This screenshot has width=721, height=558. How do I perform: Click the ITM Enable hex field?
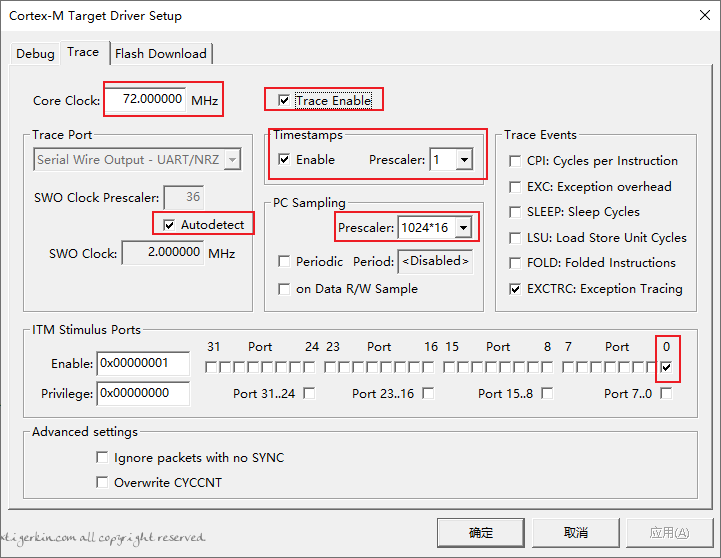pos(143,363)
